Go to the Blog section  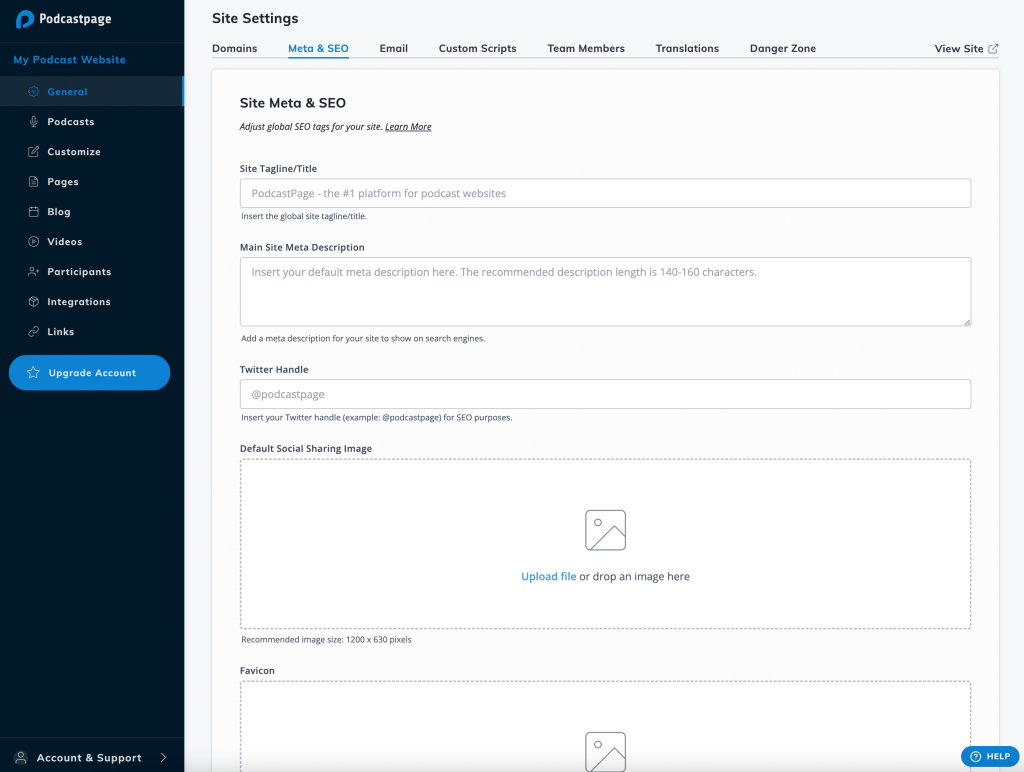56,211
